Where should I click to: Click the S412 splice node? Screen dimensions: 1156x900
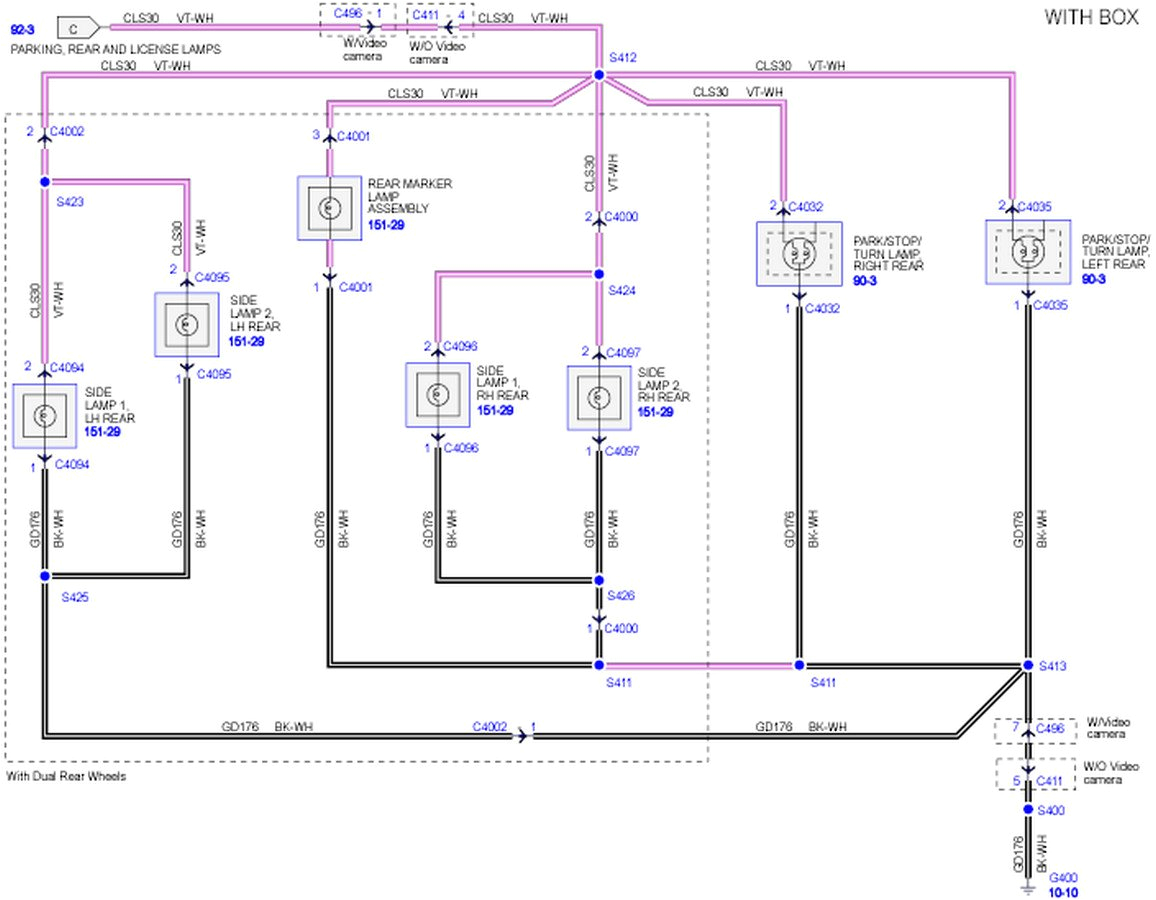tap(599, 75)
